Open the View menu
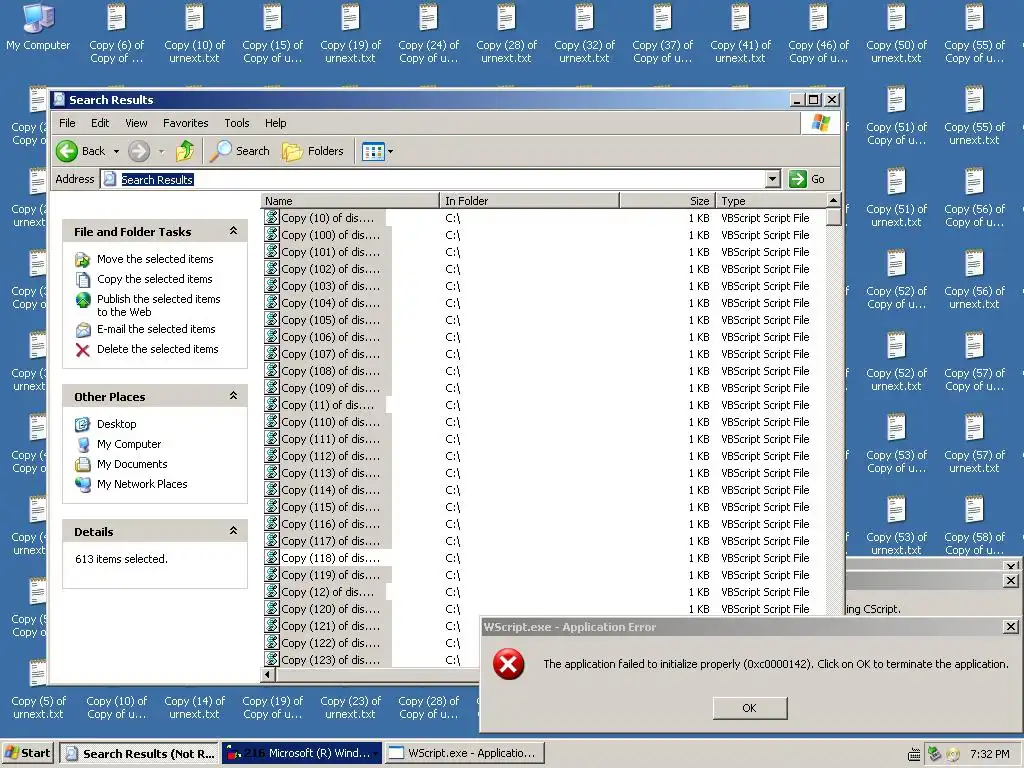The height and width of the screenshot is (768, 1024). coord(136,123)
